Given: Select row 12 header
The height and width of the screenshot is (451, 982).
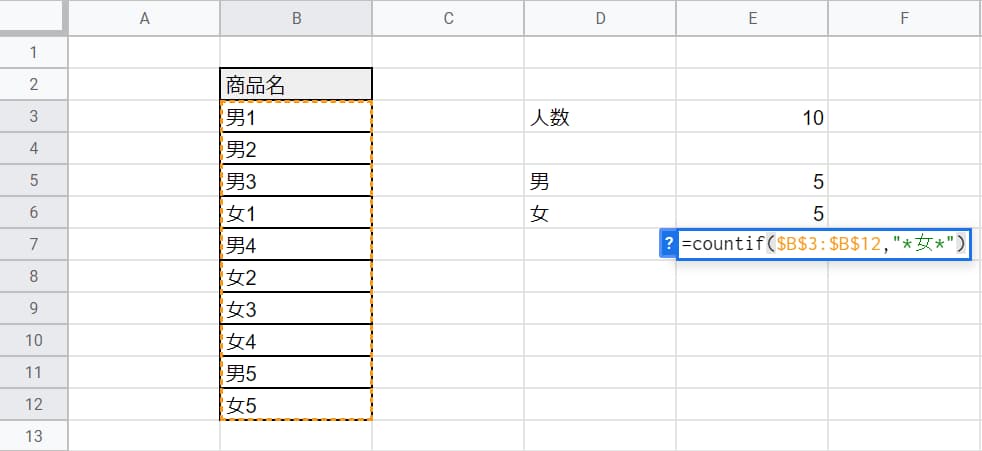Looking at the screenshot, I should click(x=34, y=404).
